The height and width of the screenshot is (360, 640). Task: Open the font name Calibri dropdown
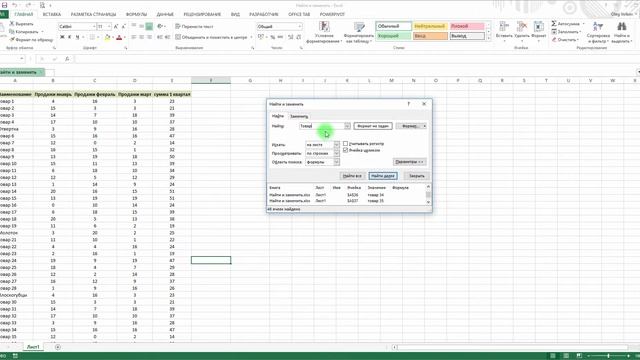[x=94, y=27]
